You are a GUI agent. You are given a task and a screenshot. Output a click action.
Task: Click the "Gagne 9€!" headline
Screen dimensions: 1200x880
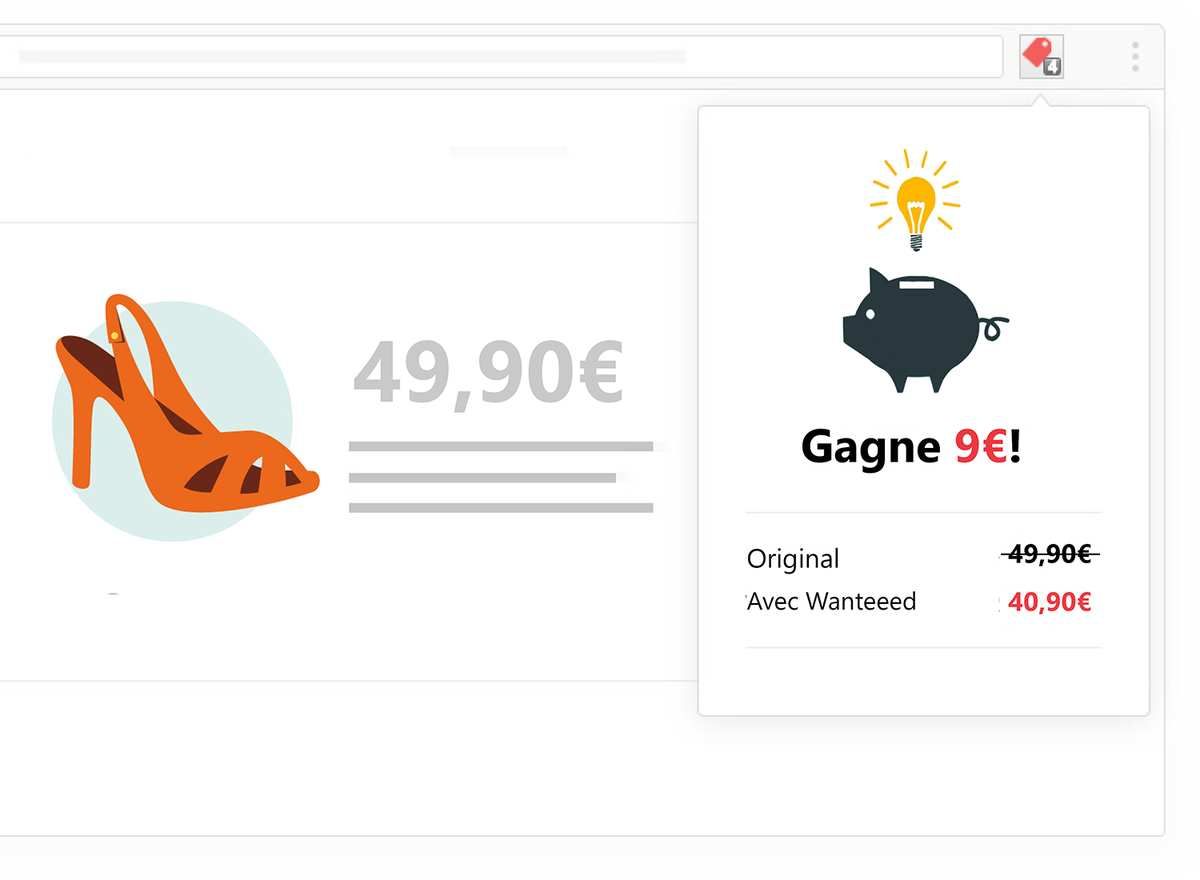(x=911, y=447)
